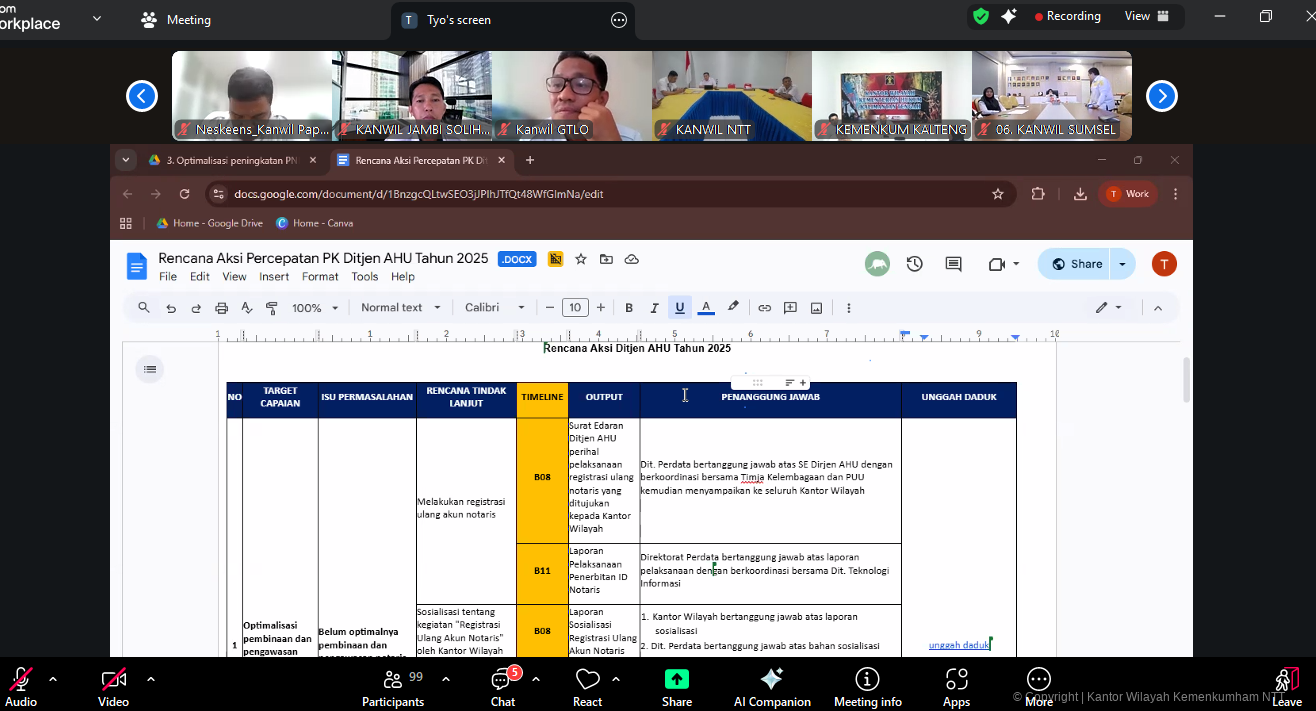View the document cloud save status

click(x=631, y=259)
